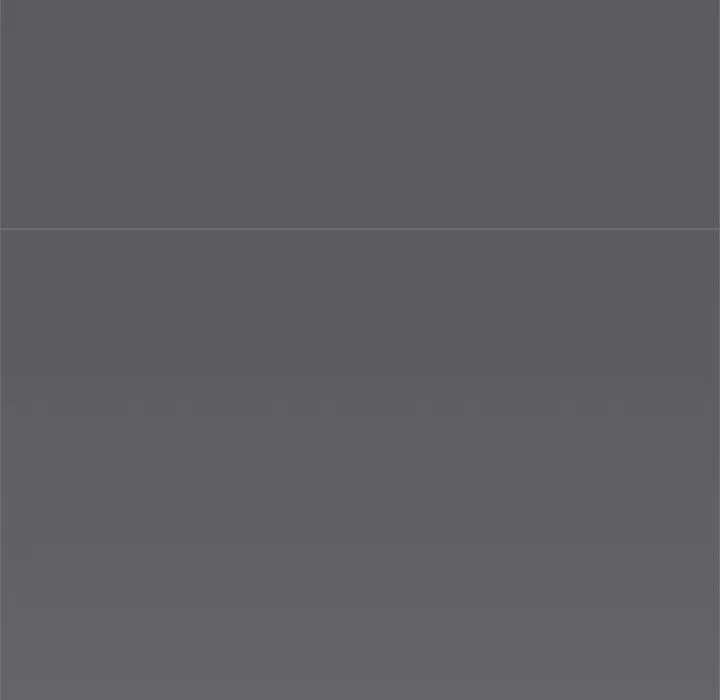Click inside the empty lower gray pane
Viewport: 720px width, 700px height.
(360, 465)
